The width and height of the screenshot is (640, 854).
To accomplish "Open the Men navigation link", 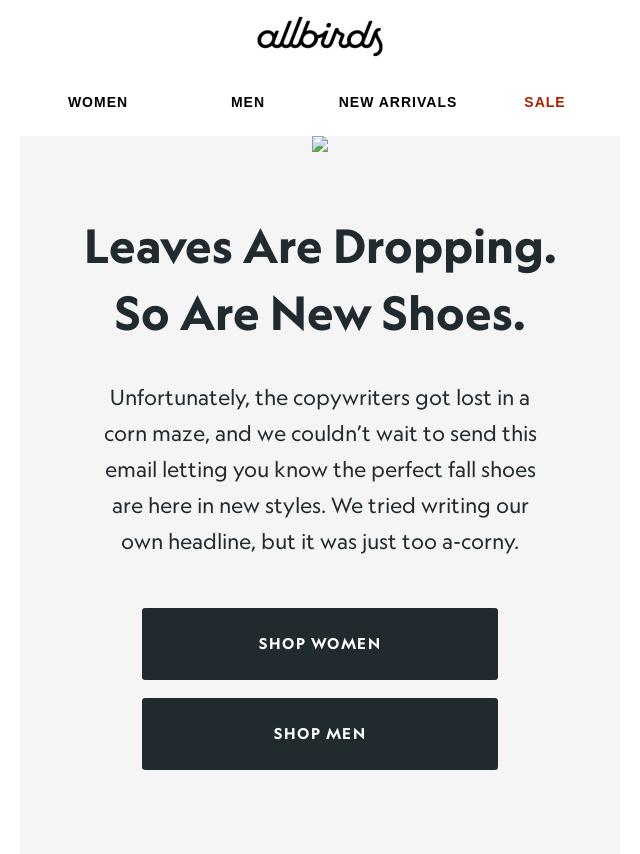I will (248, 102).
